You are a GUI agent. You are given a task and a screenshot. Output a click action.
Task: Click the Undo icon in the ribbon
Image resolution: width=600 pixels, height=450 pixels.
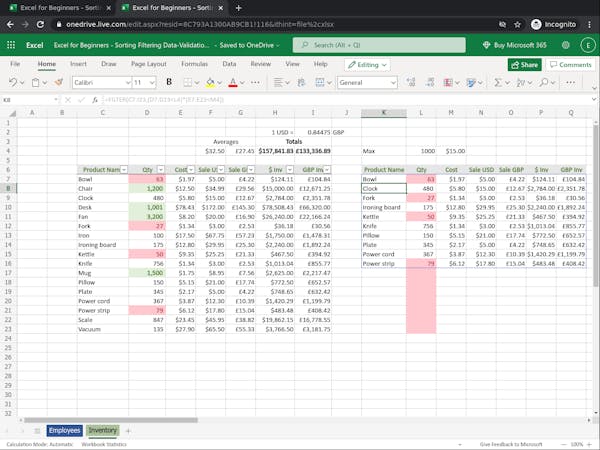pyautogui.click(x=13, y=82)
